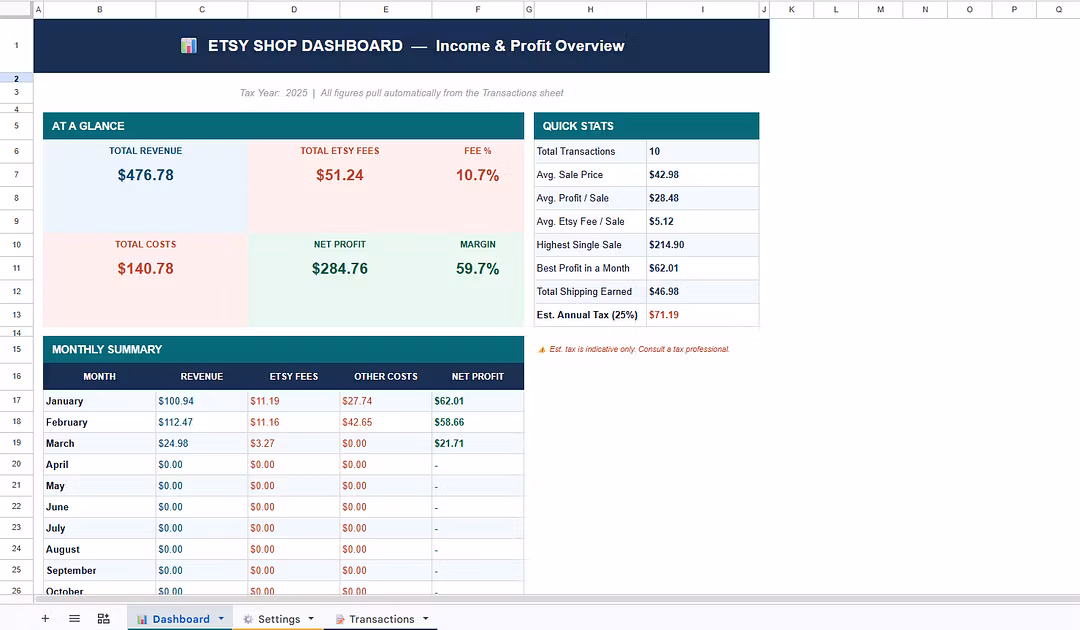Click total costs value $140.78
Viewport: 1080px width, 630px height.
pos(145,269)
